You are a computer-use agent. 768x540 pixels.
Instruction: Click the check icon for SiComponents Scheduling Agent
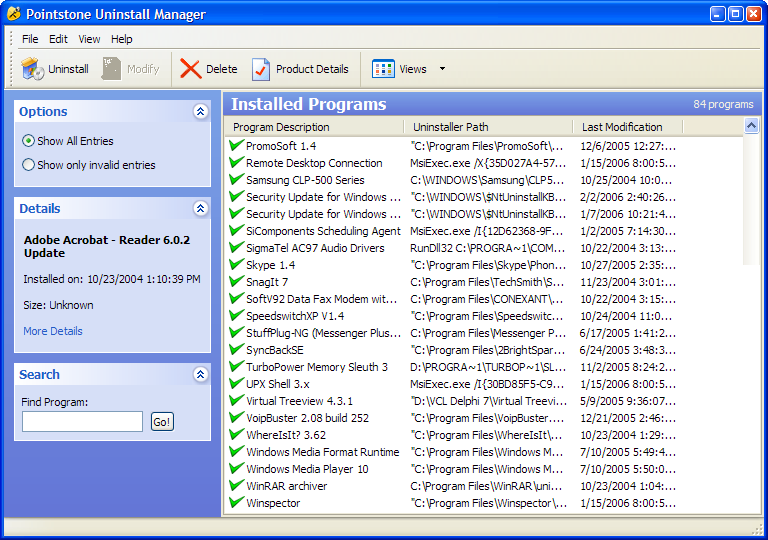[x=237, y=230]
